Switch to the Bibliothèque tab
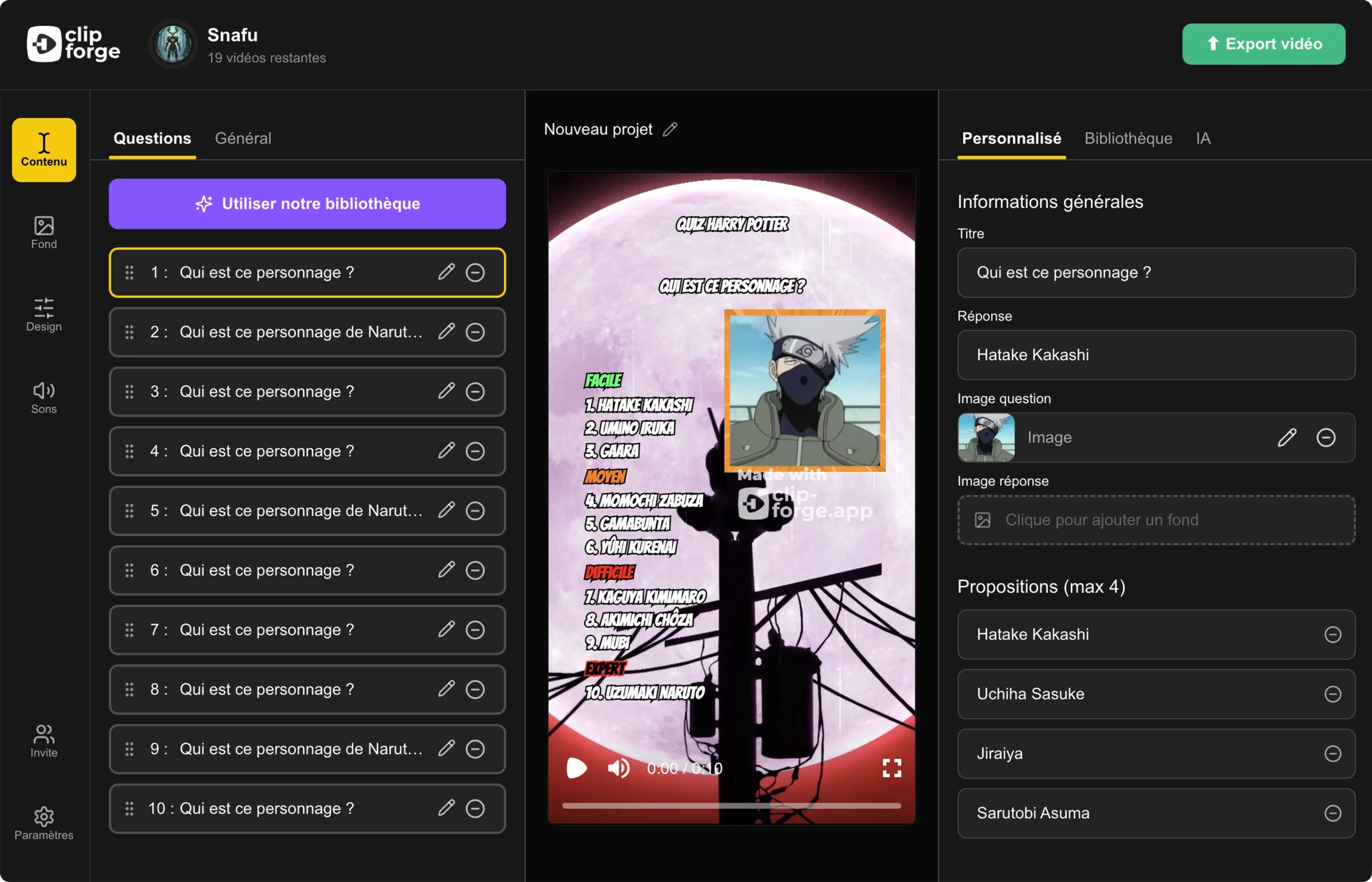This screenshot has width=1372, height=882. (x=1128, y=138)
